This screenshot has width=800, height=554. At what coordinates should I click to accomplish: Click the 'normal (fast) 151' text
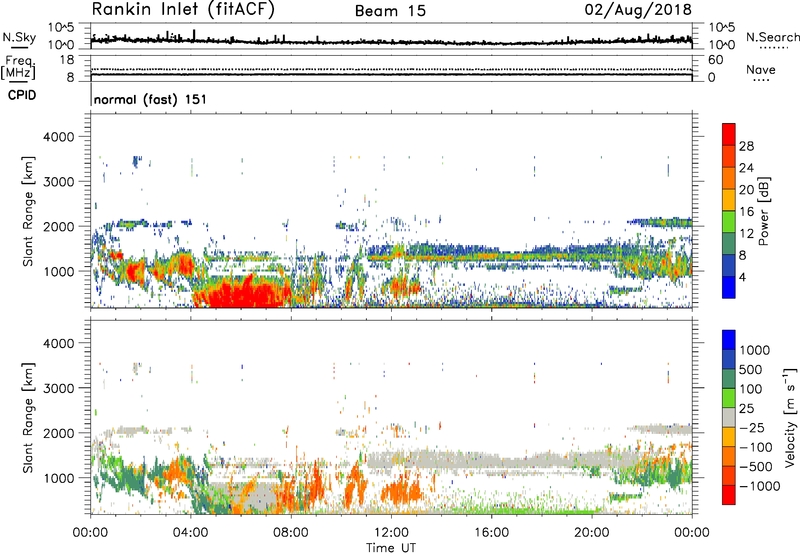pyautogui.click(x=151, y=99)
